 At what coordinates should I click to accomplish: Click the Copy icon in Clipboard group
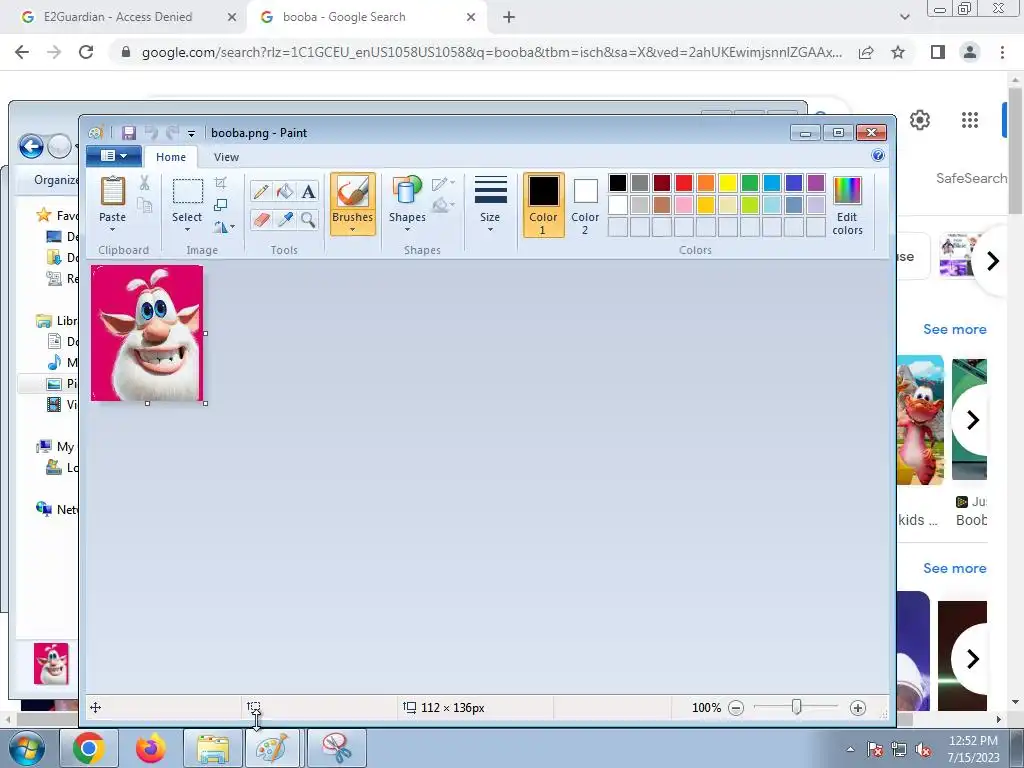tap(144, 206)
